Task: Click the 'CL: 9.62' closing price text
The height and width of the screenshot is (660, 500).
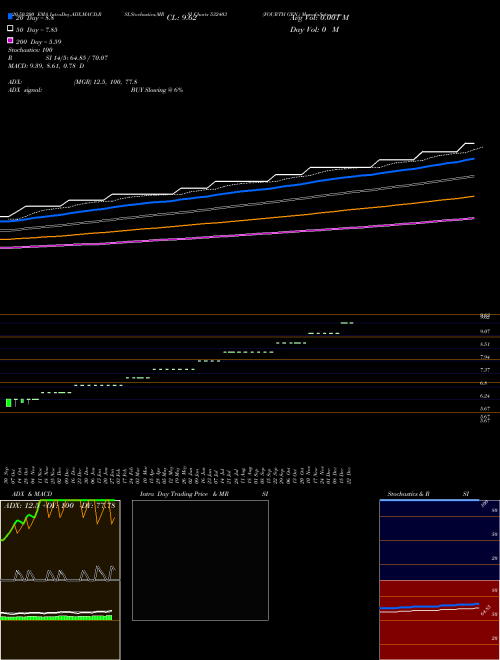Action: coord(182,18)
